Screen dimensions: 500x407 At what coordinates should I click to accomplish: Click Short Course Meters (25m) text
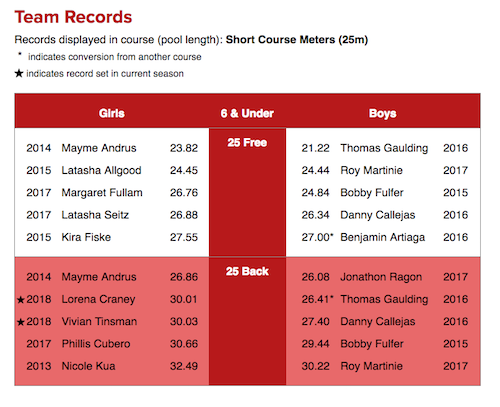297,40
